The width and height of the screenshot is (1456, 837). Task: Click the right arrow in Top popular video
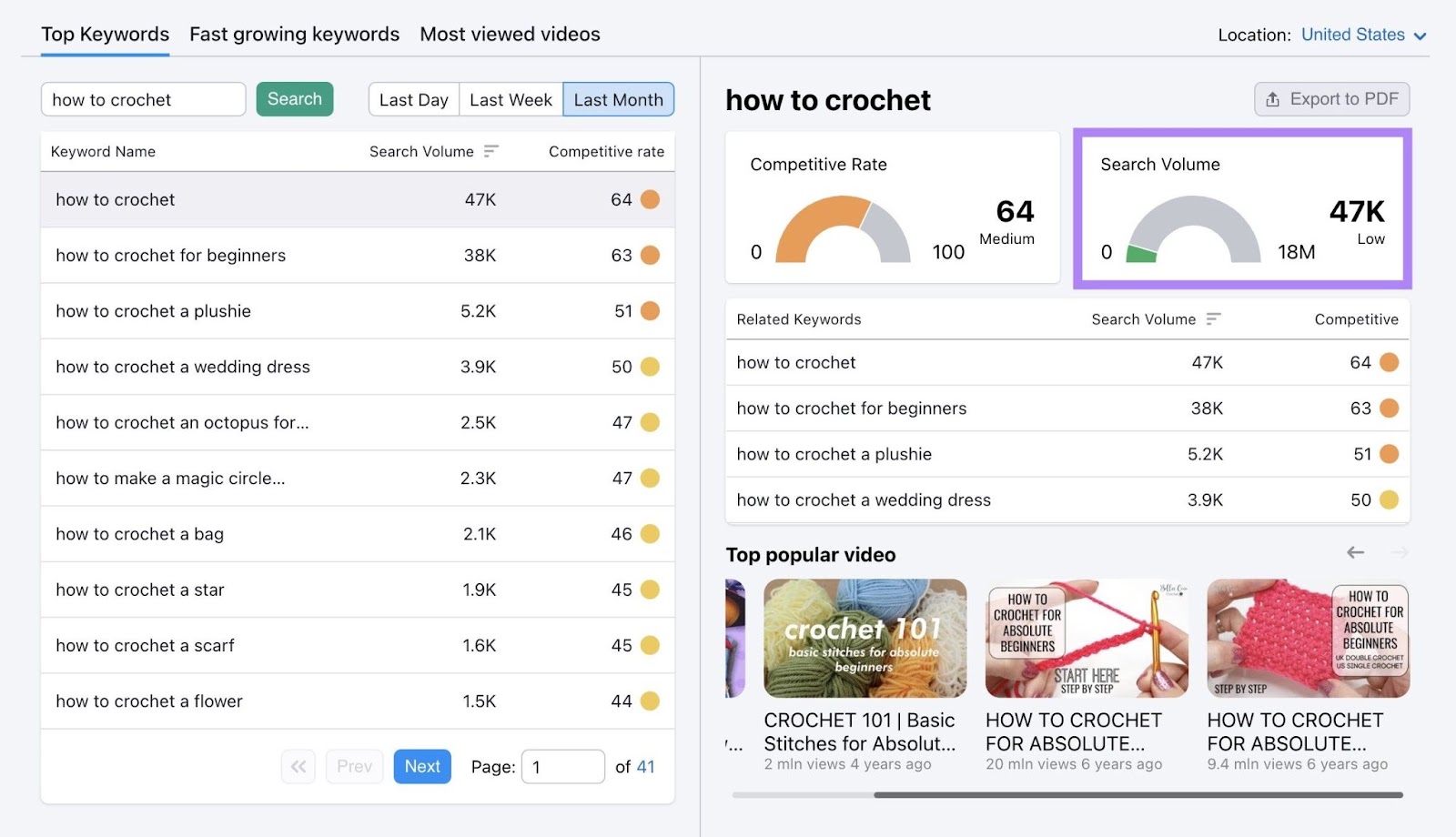point(1400,553)
